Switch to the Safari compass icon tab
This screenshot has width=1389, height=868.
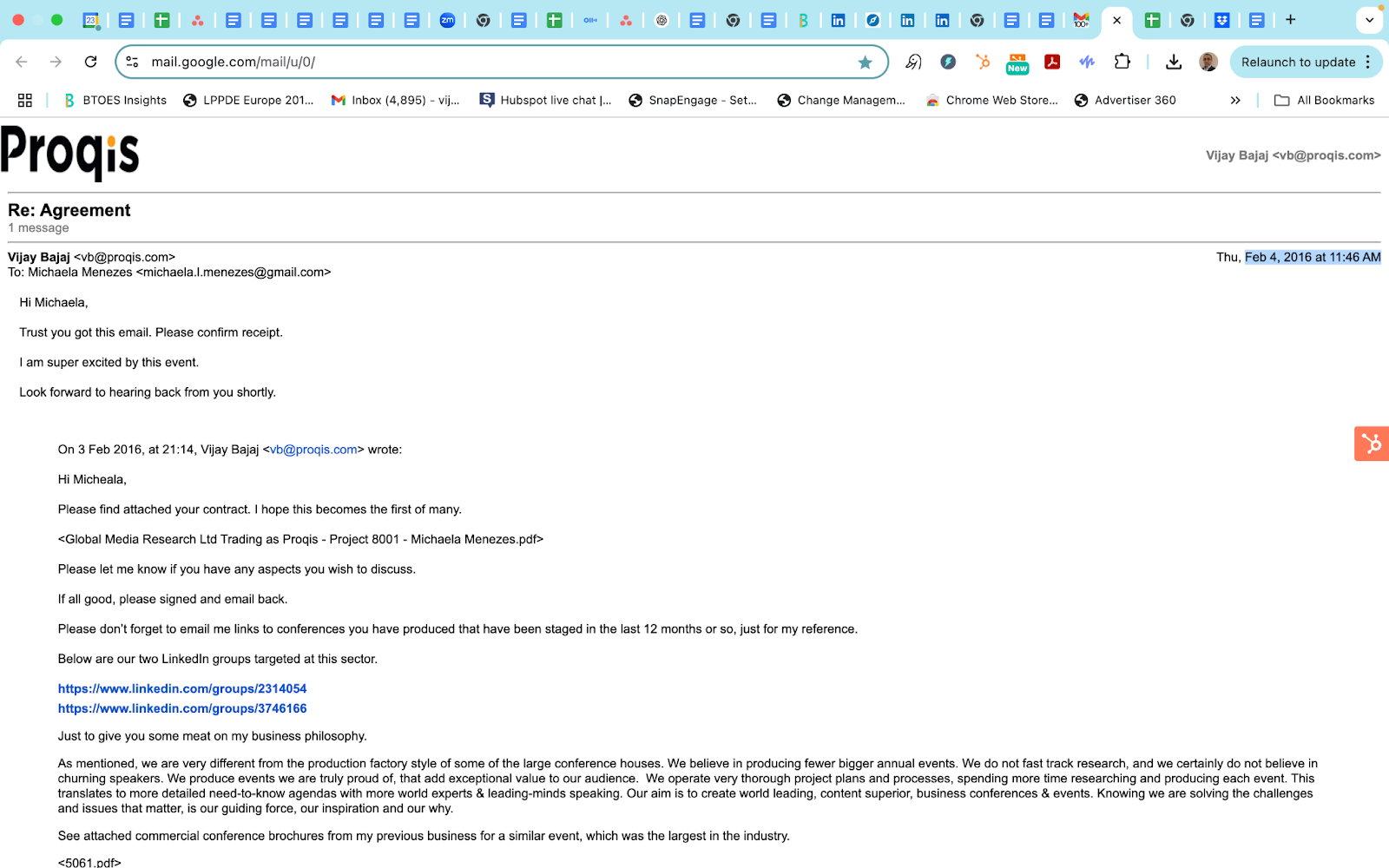point(872,20)
